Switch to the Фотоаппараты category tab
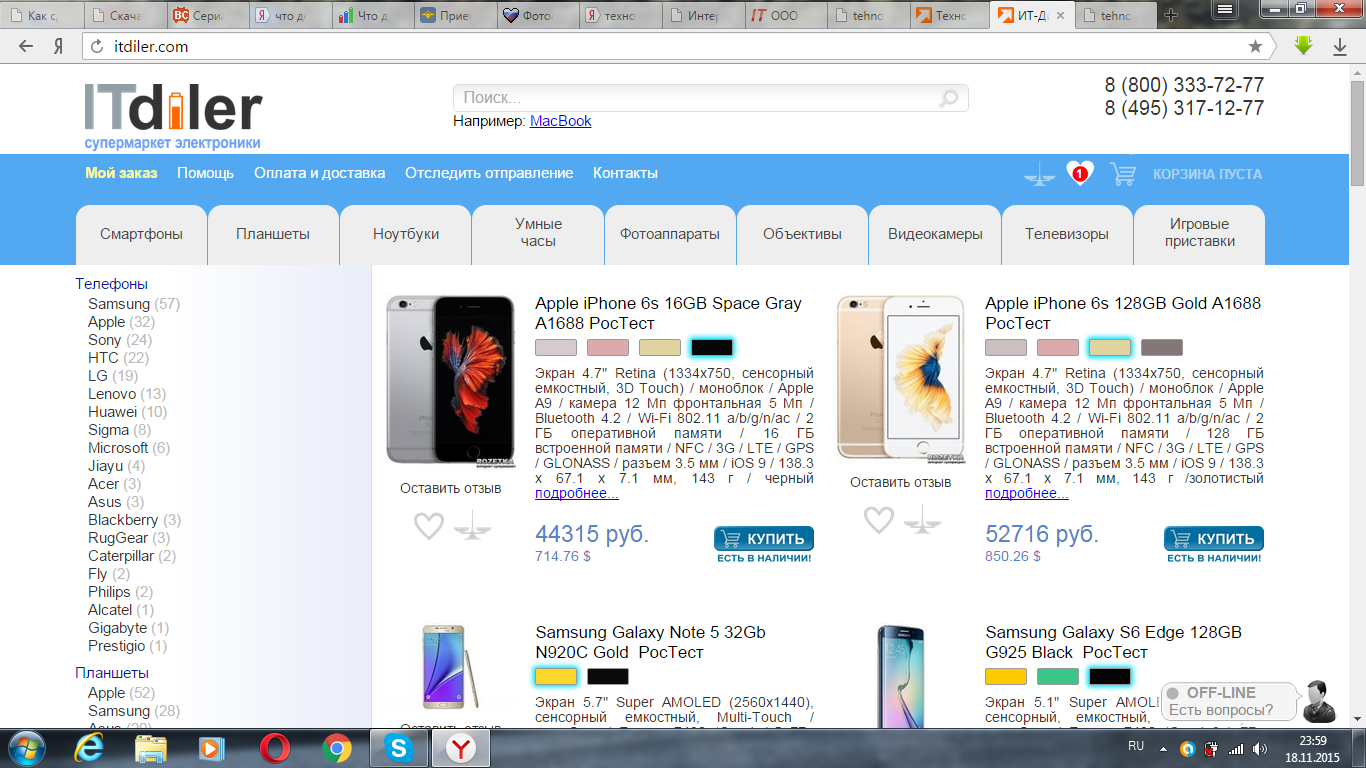 (x=669, y=234)
